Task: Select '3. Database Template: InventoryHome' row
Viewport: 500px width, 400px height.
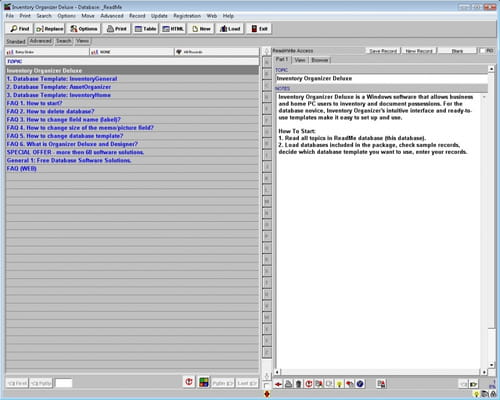Action: pos(132,95)
